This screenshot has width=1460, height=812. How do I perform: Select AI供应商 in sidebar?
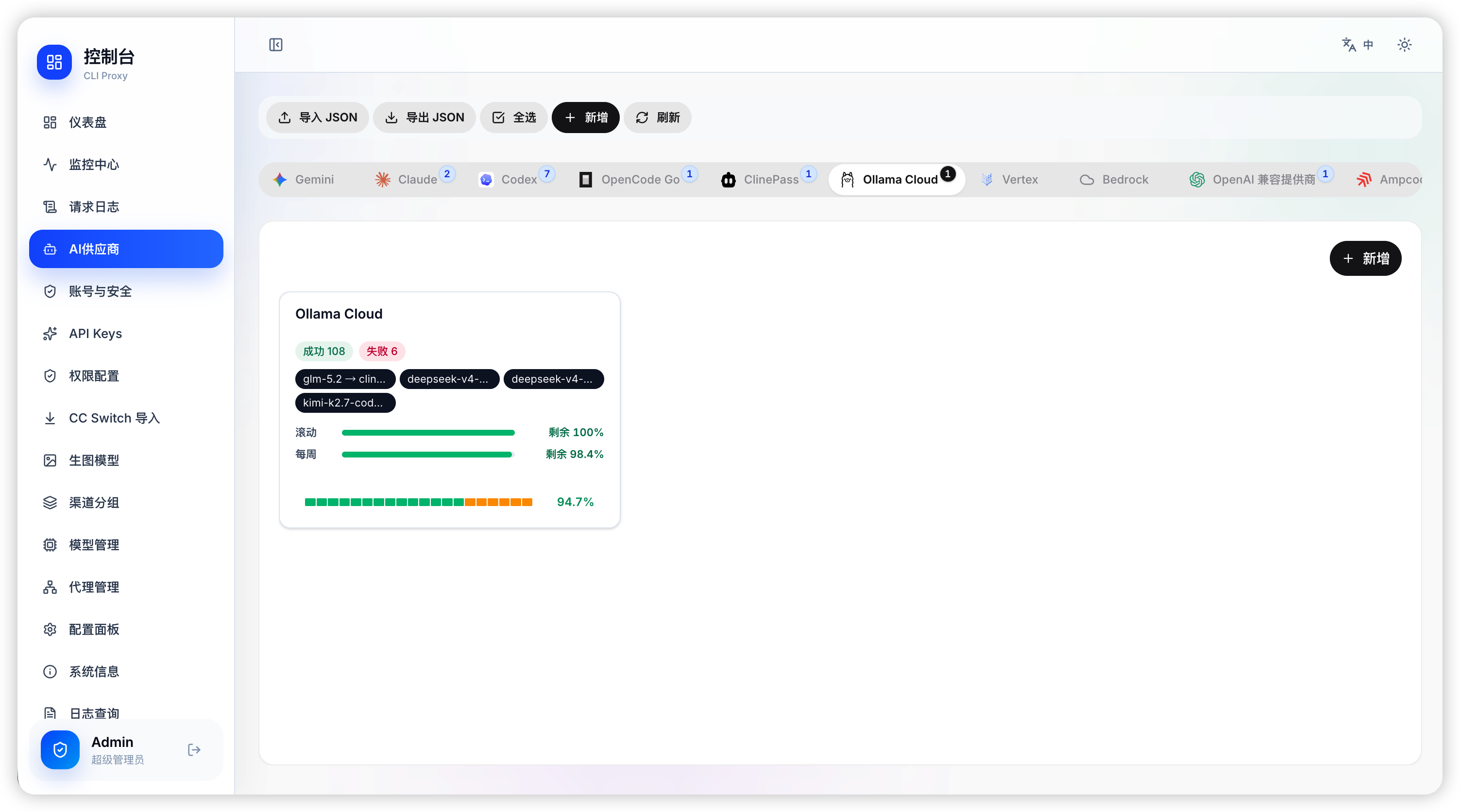(126, 249)
